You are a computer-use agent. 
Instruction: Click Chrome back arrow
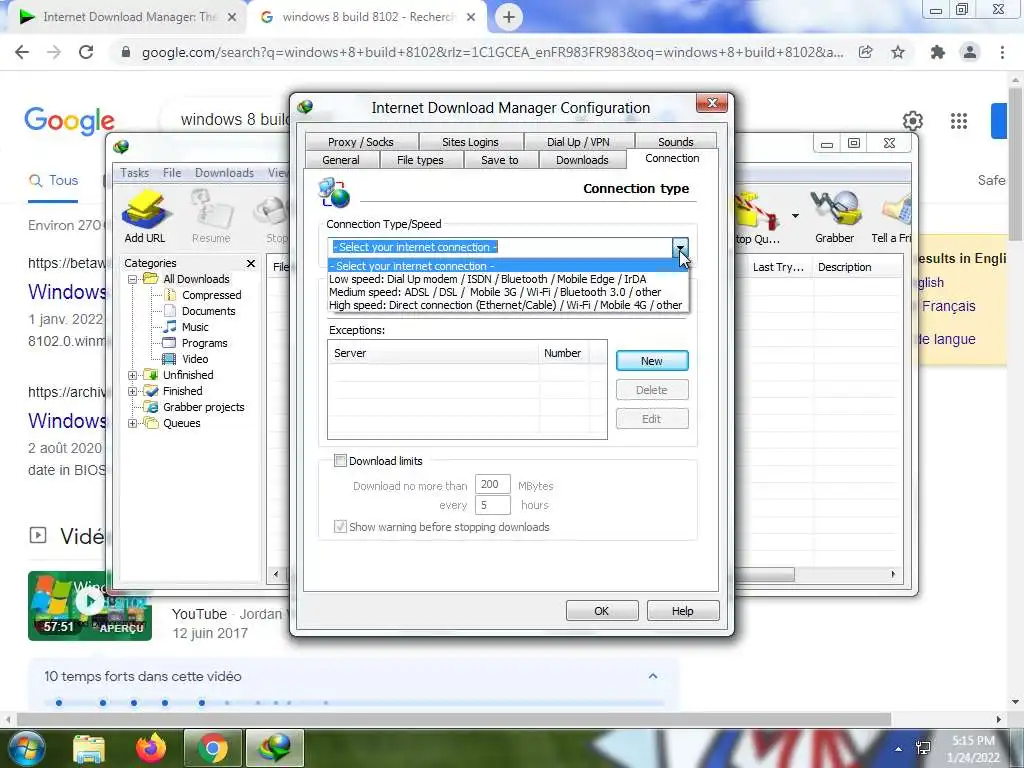[x=22, y=52]
